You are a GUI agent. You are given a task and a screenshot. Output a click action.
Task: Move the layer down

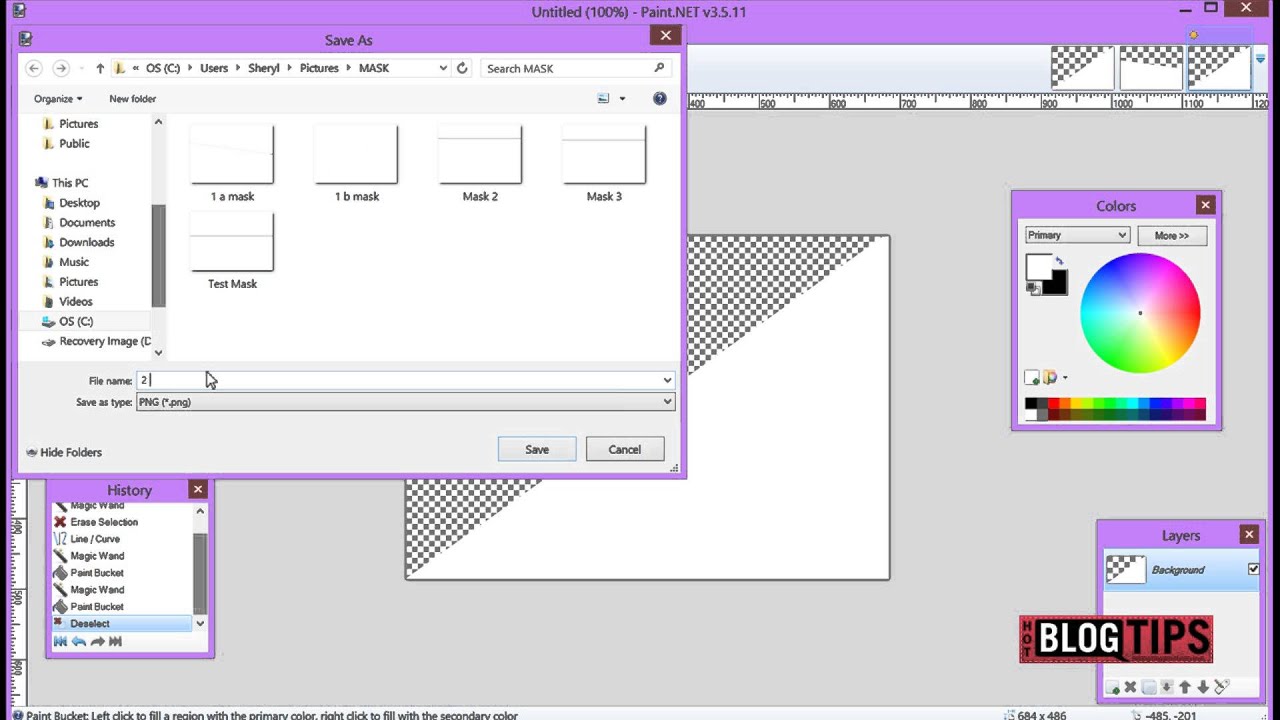(1203, 687)
